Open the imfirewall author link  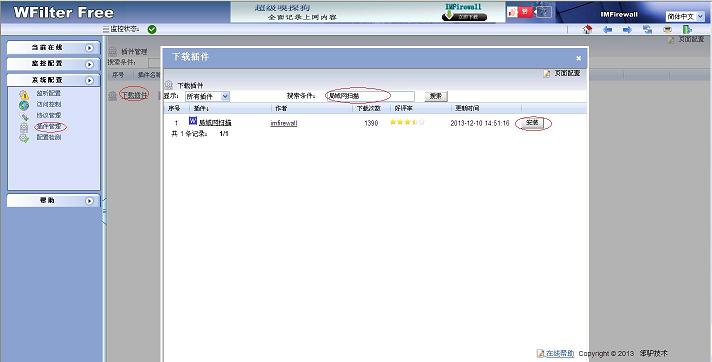pyautogui.click(x=284, y=123)
